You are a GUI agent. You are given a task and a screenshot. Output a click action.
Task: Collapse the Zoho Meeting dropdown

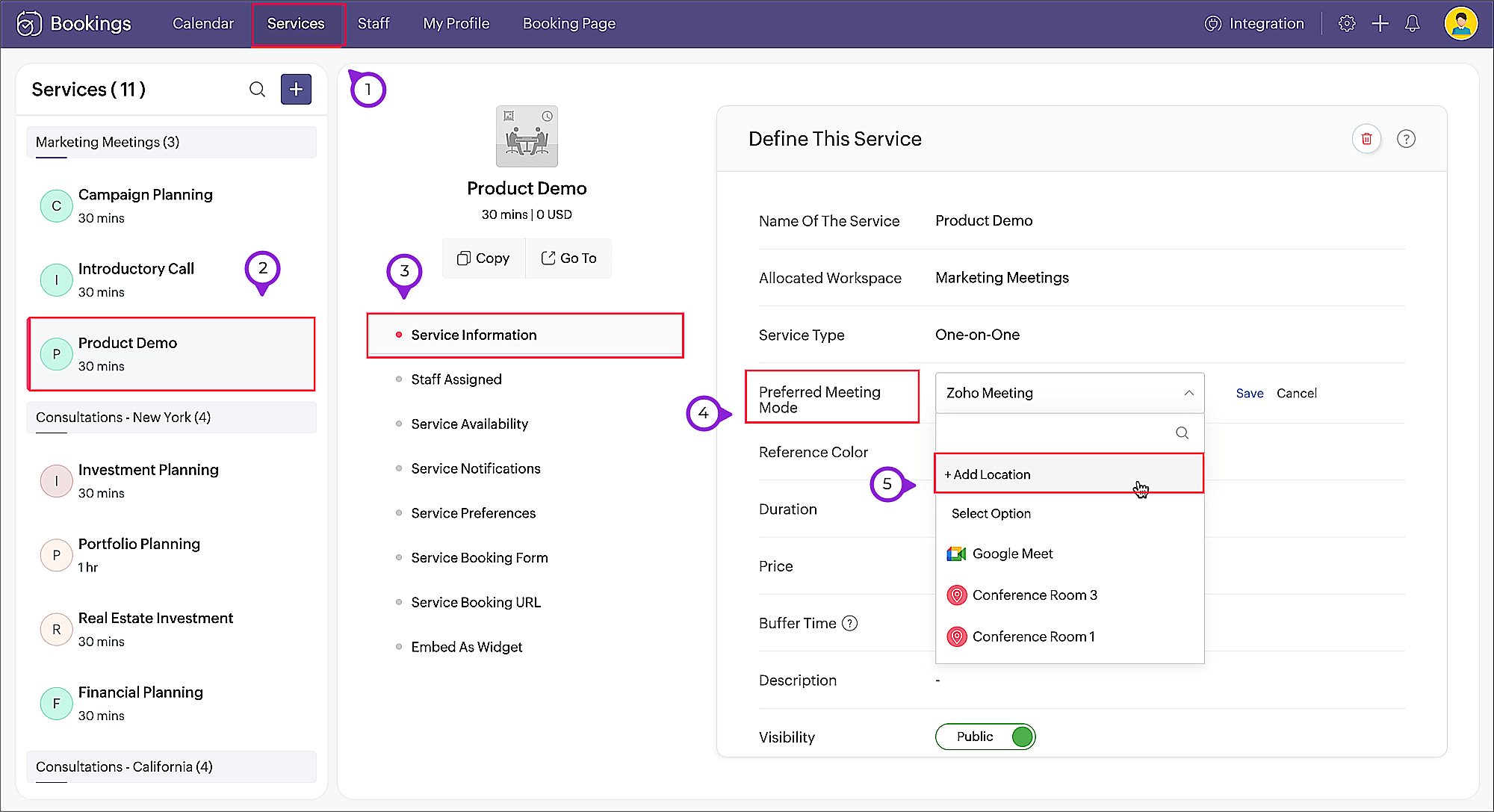point(1188,393)
